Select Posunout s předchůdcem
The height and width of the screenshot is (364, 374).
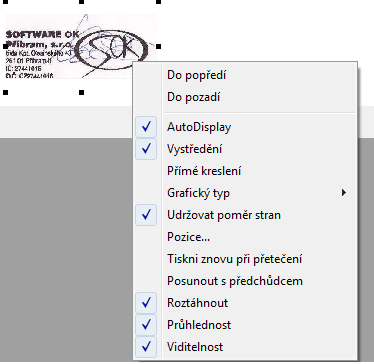point(246,281)
